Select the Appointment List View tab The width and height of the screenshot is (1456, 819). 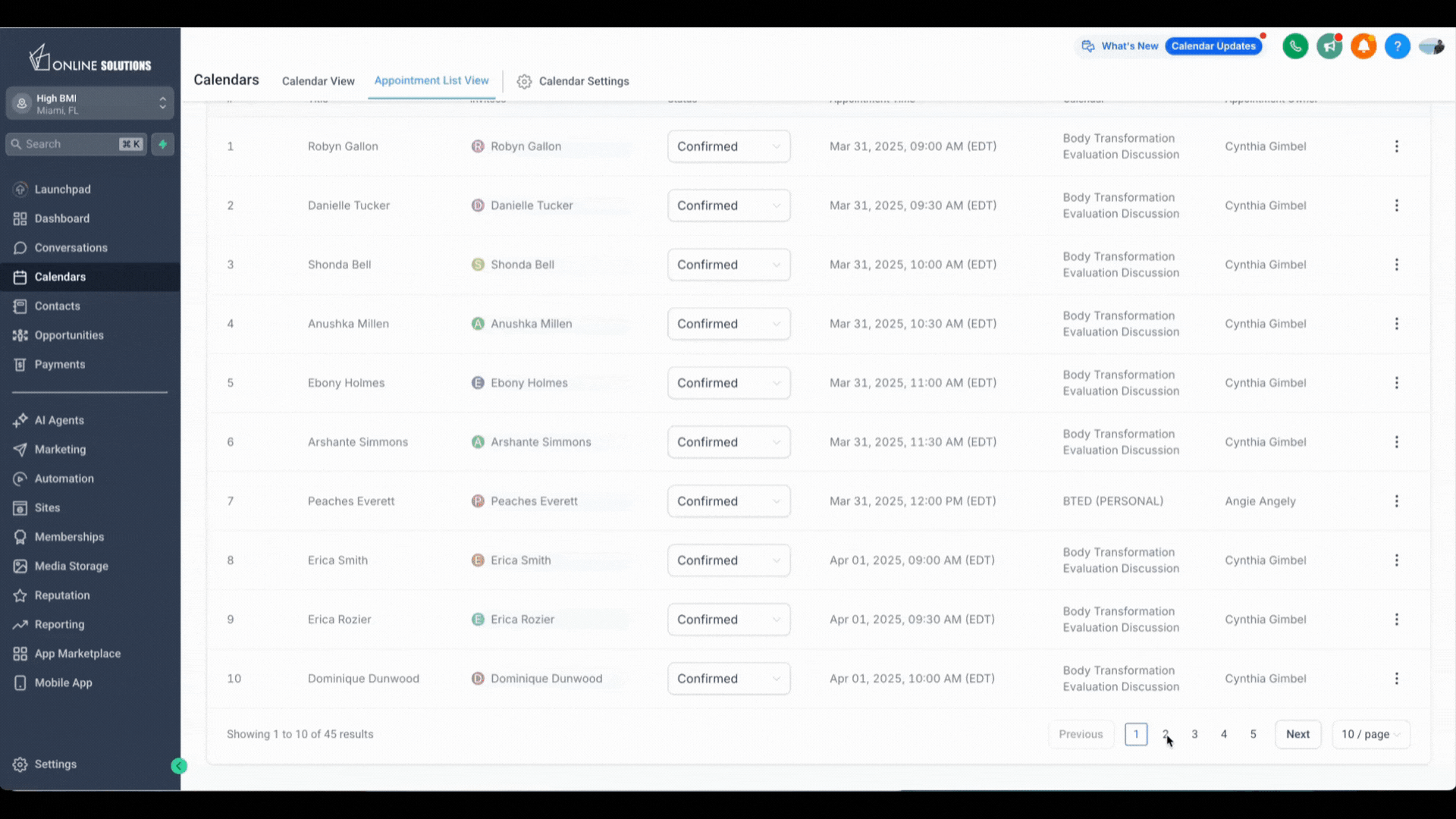[431, 80]
